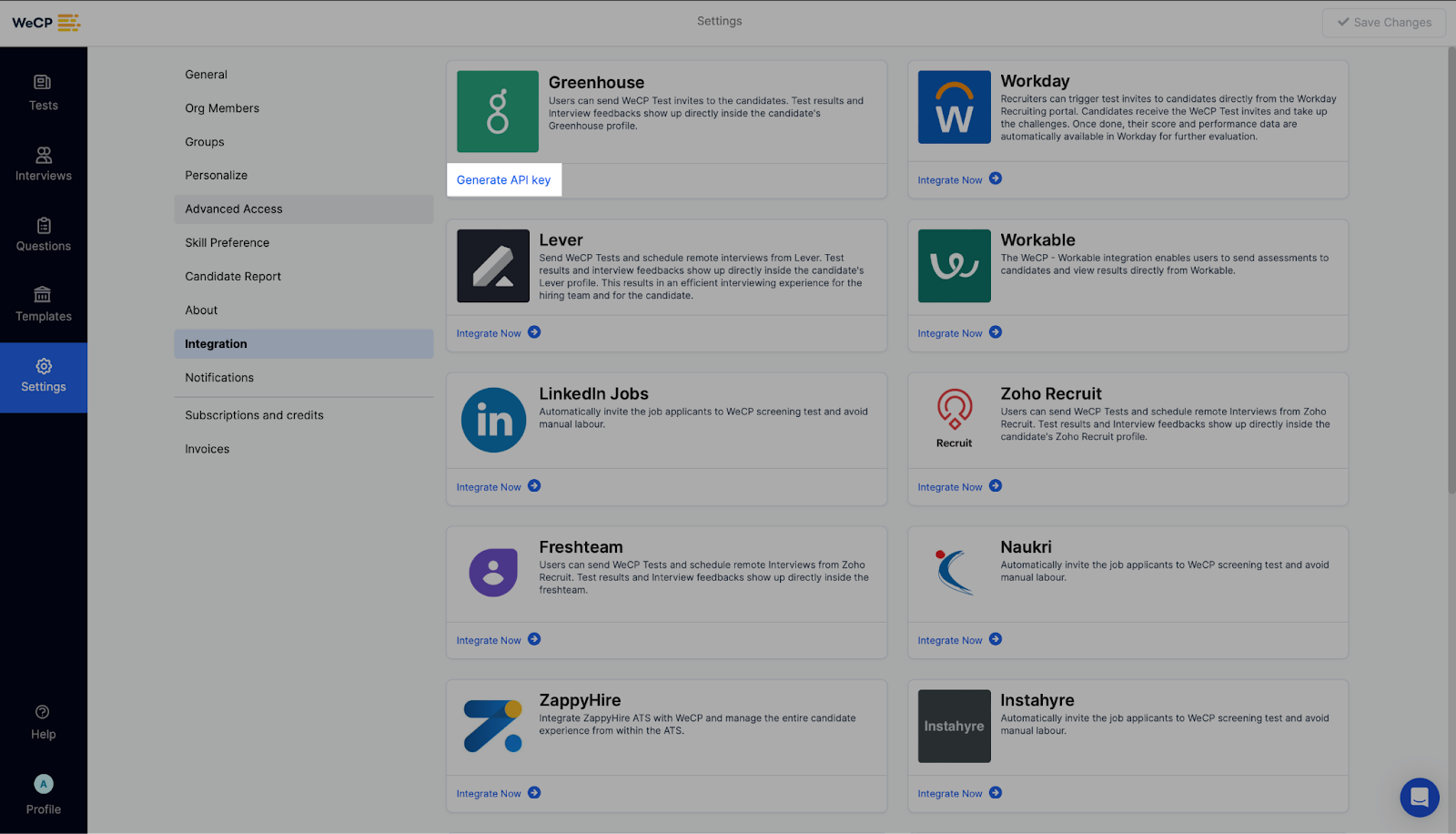This screenshot has height=834, width=1456.
Task: Click Integrate Now text under Workday
Action: click(x=950, y=180)
